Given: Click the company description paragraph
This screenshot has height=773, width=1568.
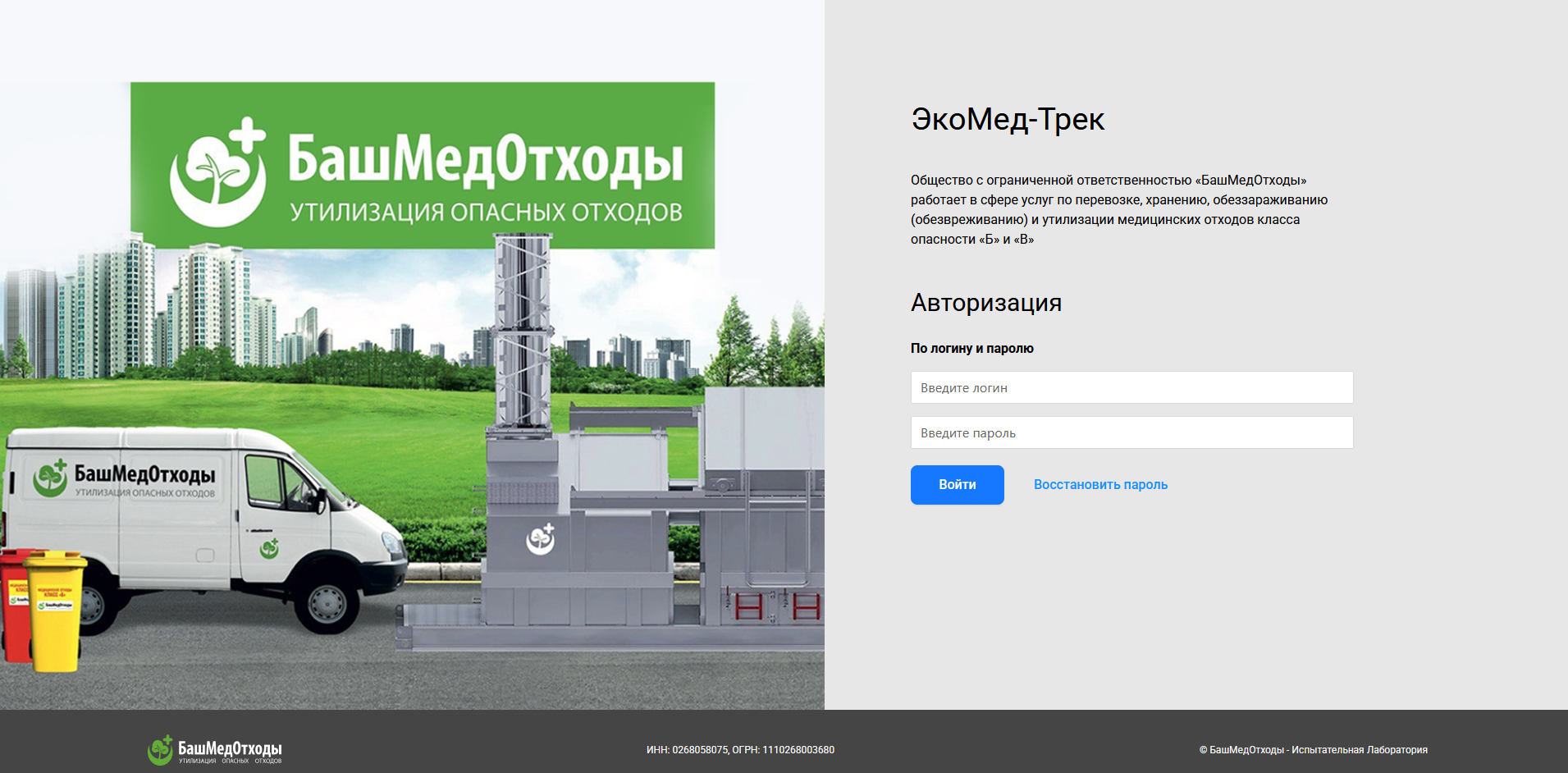Looking at the screenshot, I should 1119,210.
